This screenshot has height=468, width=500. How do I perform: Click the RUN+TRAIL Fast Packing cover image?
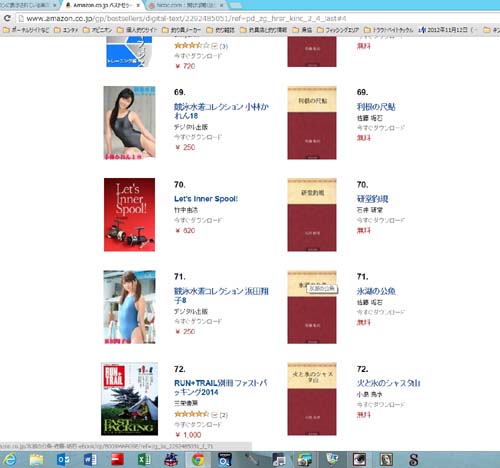pos(129,399)
